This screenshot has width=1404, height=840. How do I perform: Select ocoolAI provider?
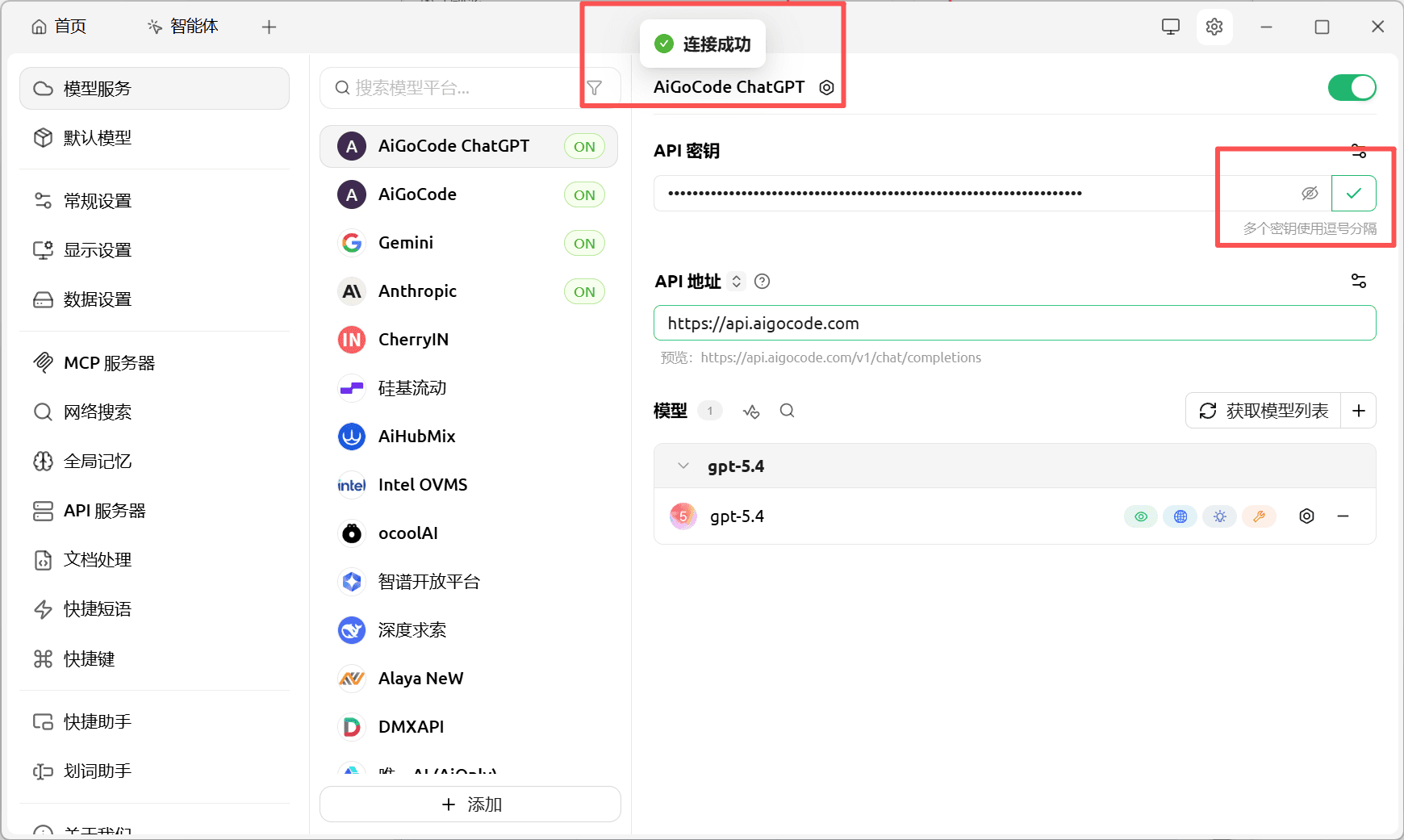point(469,533)
